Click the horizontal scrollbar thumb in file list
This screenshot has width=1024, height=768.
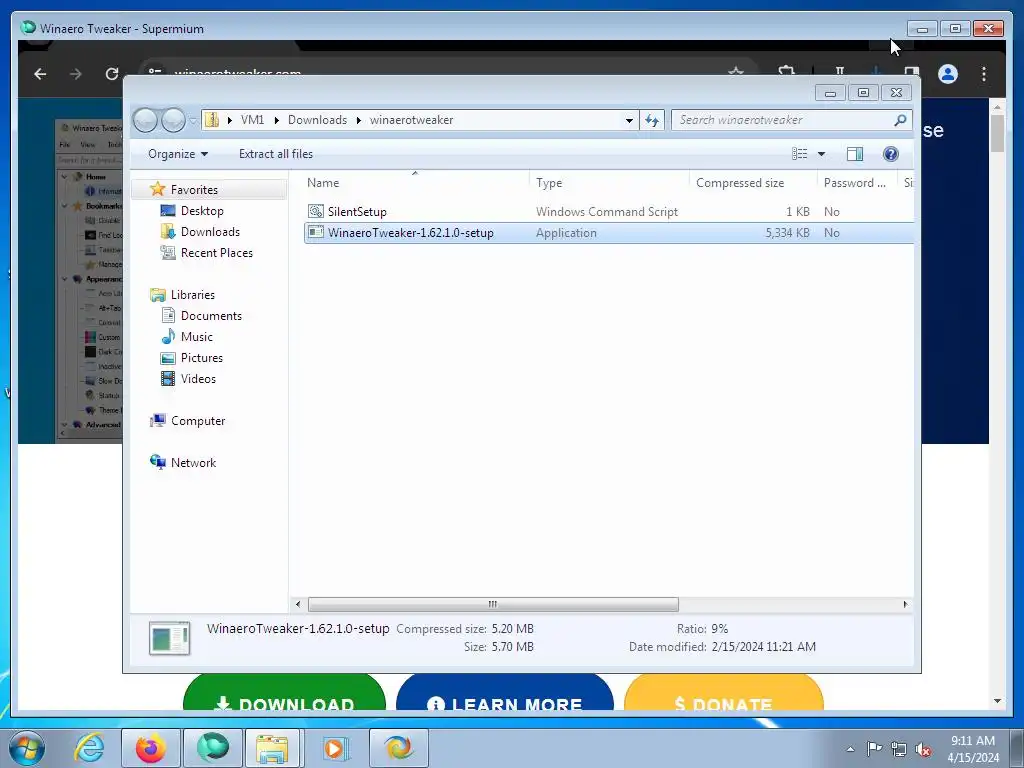coord(493,604)
